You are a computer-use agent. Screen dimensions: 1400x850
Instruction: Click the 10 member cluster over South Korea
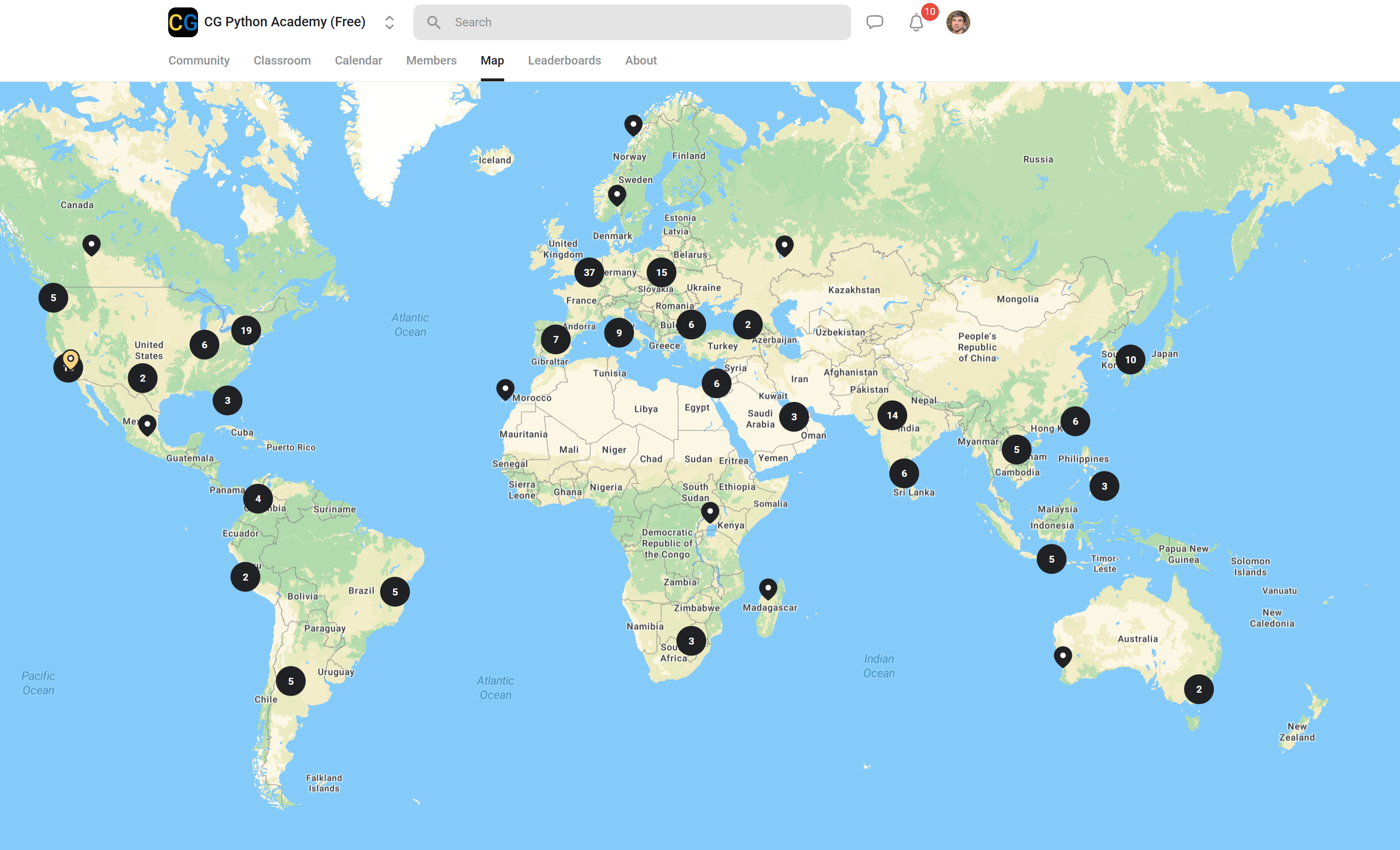click(1131, 359)
